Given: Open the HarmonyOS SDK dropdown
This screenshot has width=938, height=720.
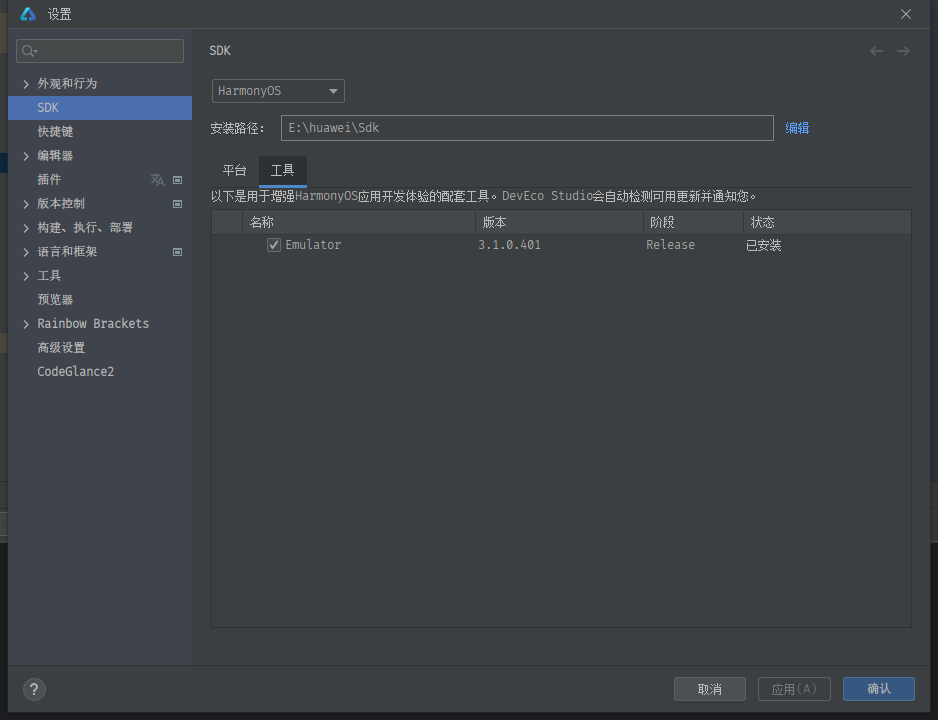Looking at the screenshot, I should tap(278, 91).
